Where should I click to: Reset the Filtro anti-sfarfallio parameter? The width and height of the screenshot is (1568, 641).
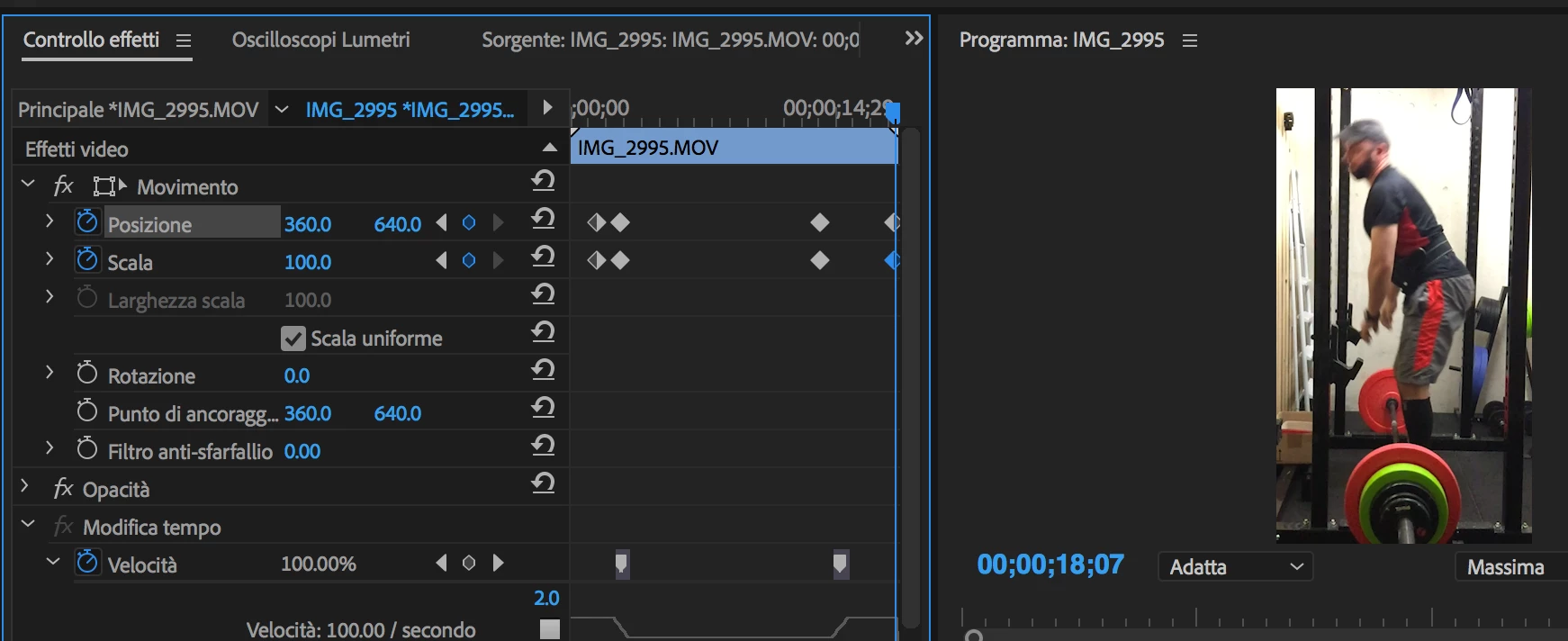(x=543, y=446)
